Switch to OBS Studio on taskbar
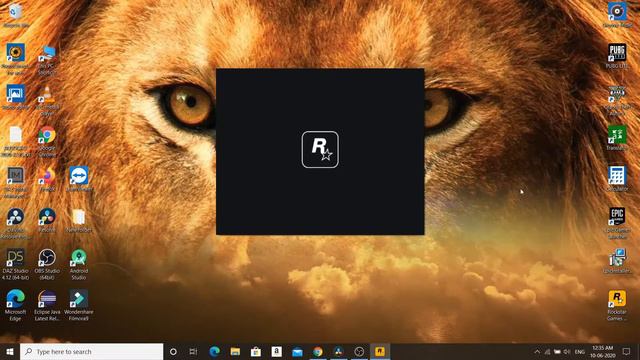 tap(359, 351)
